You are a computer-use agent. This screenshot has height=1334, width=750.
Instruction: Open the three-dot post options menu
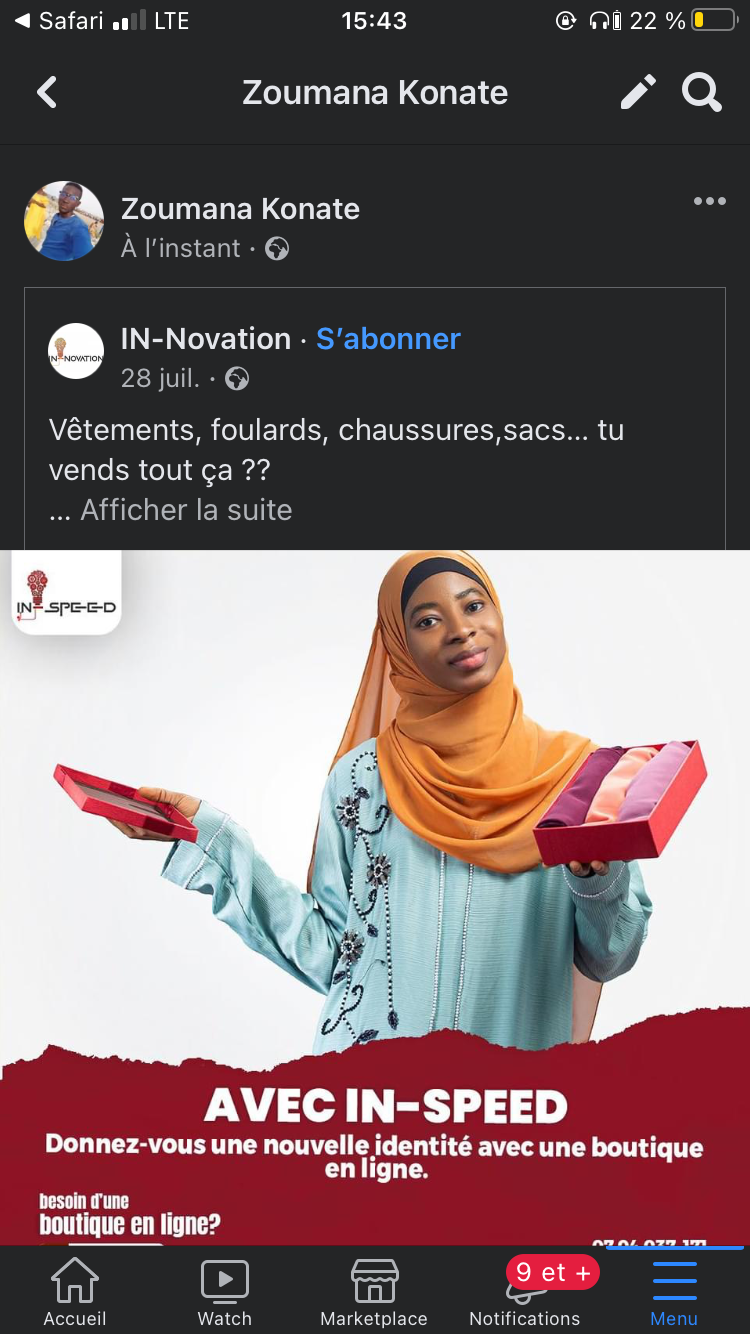tap(710, 201)
